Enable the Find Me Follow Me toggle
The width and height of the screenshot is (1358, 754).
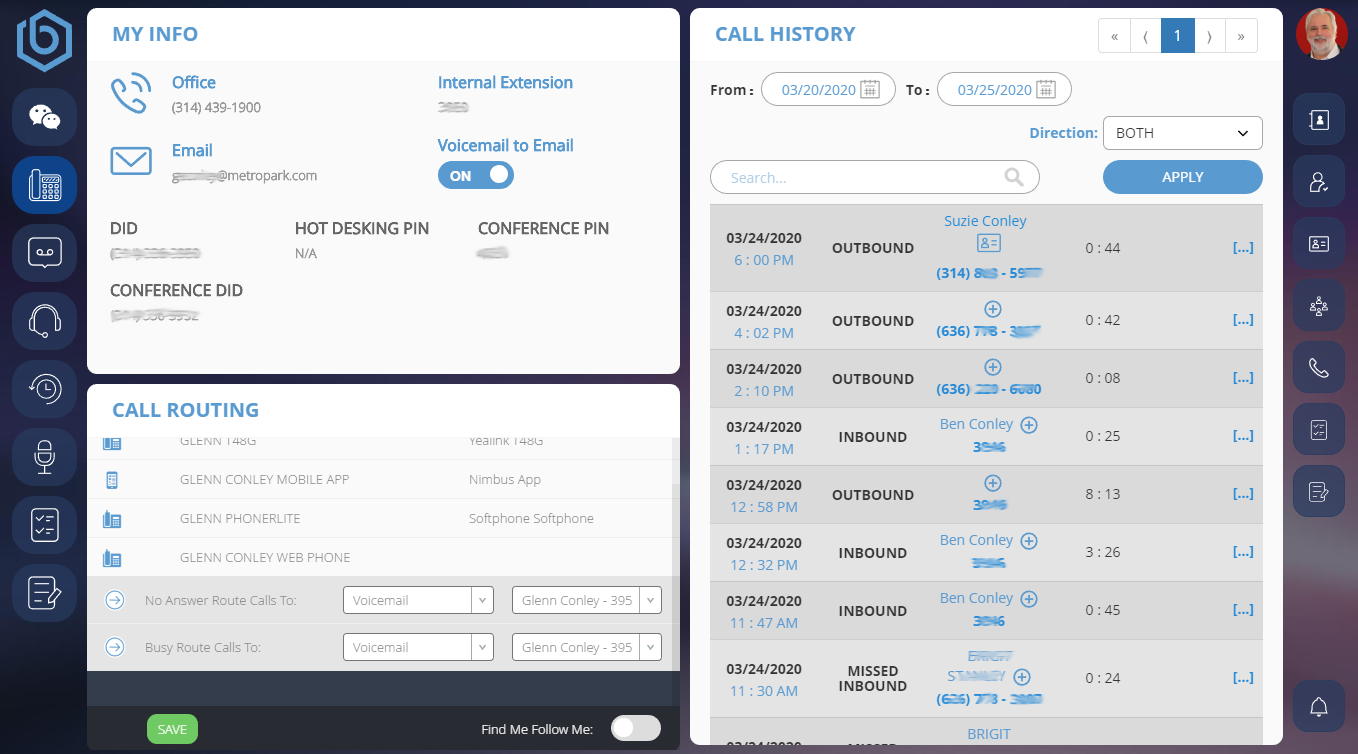pyautogui.click(x=636, y=729)
